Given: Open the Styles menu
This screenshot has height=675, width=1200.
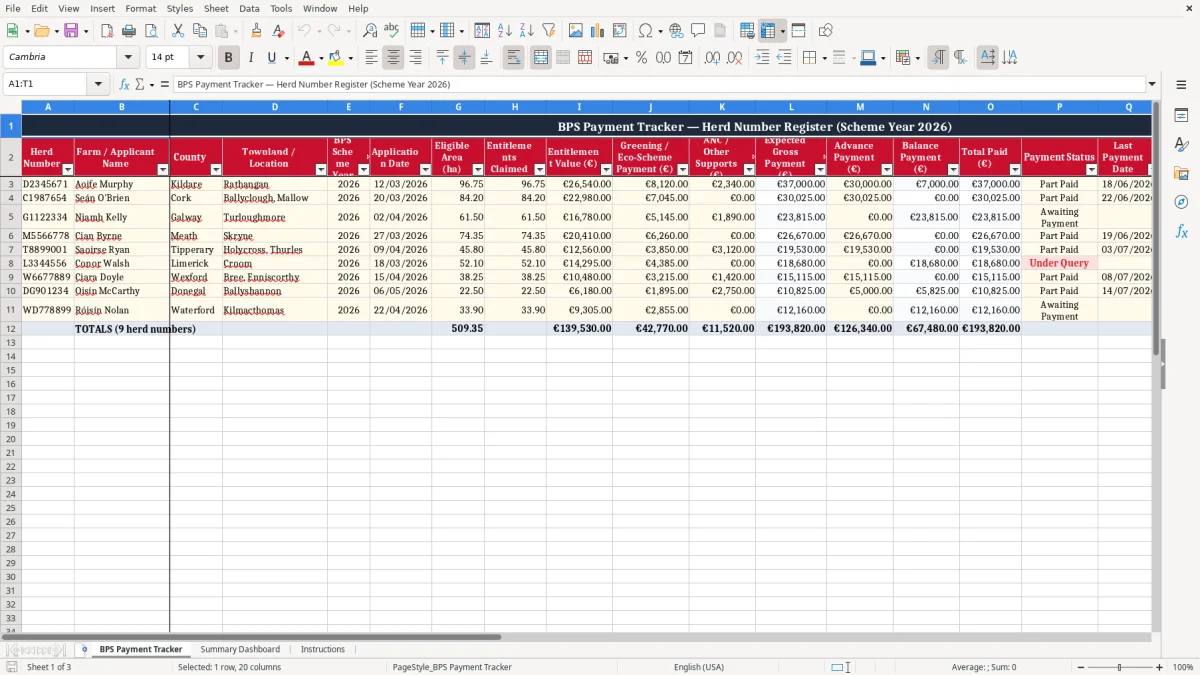Looking at the screenshot, I should [x=180, y=8].
